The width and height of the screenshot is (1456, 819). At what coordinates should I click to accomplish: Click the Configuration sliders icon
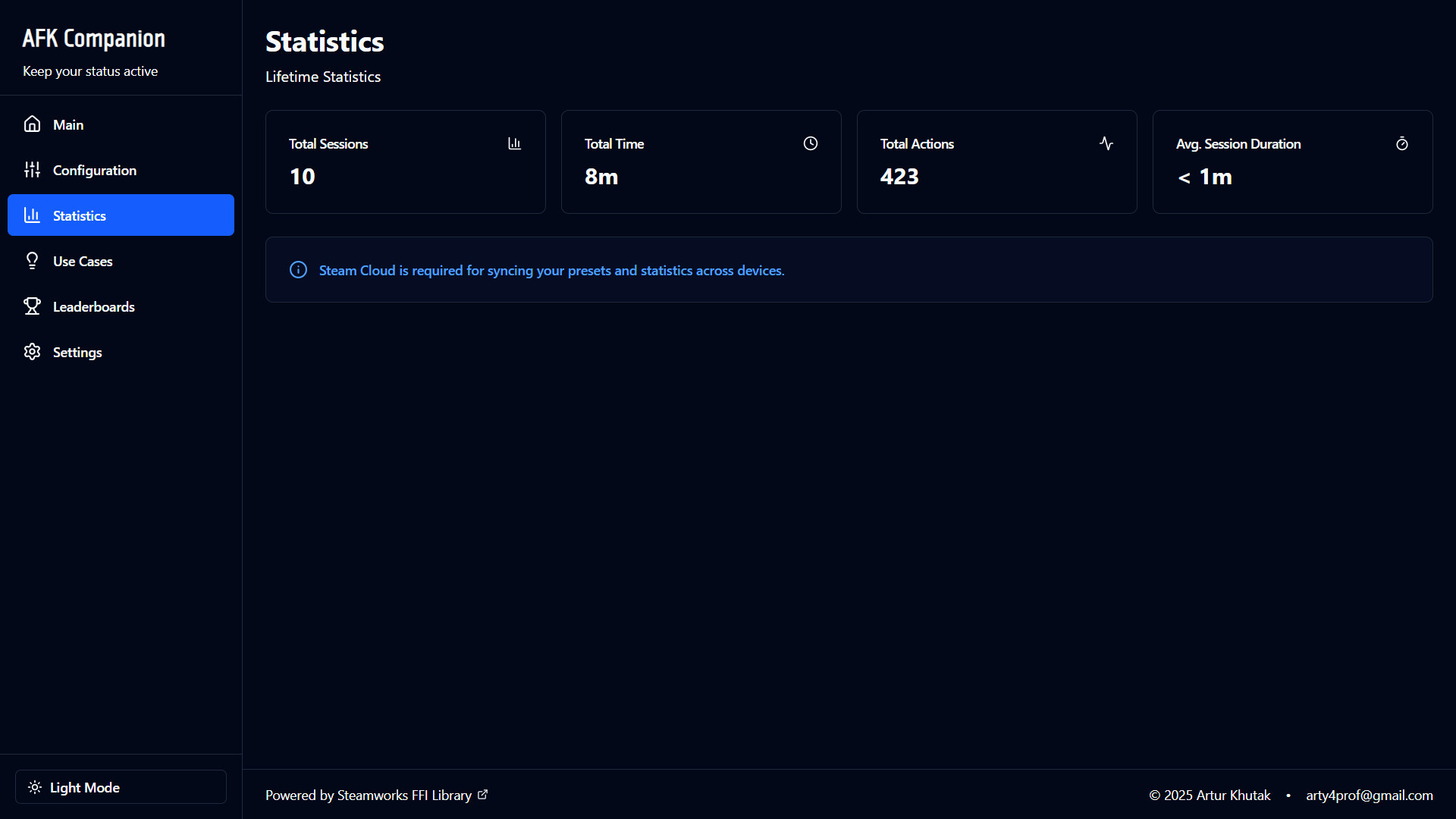pyautogui.click(x=32, y=170)
